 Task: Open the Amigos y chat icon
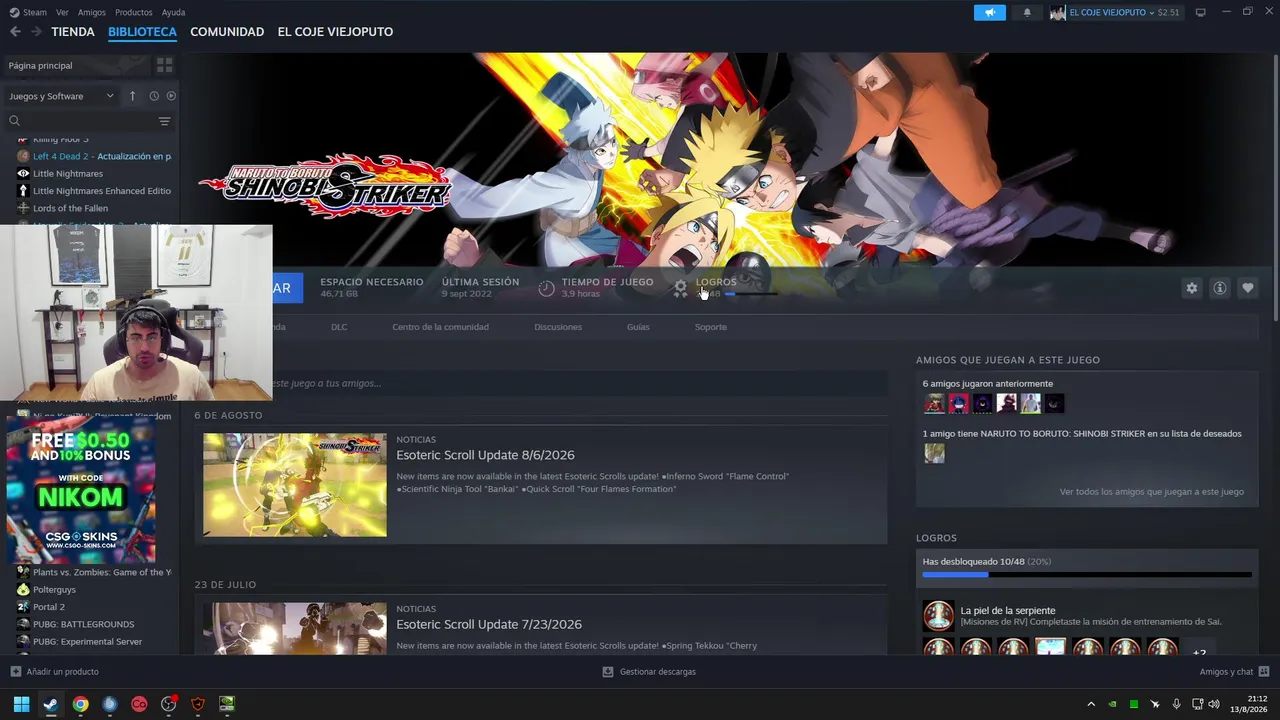pyautogui.click(x=1264, y=672)
